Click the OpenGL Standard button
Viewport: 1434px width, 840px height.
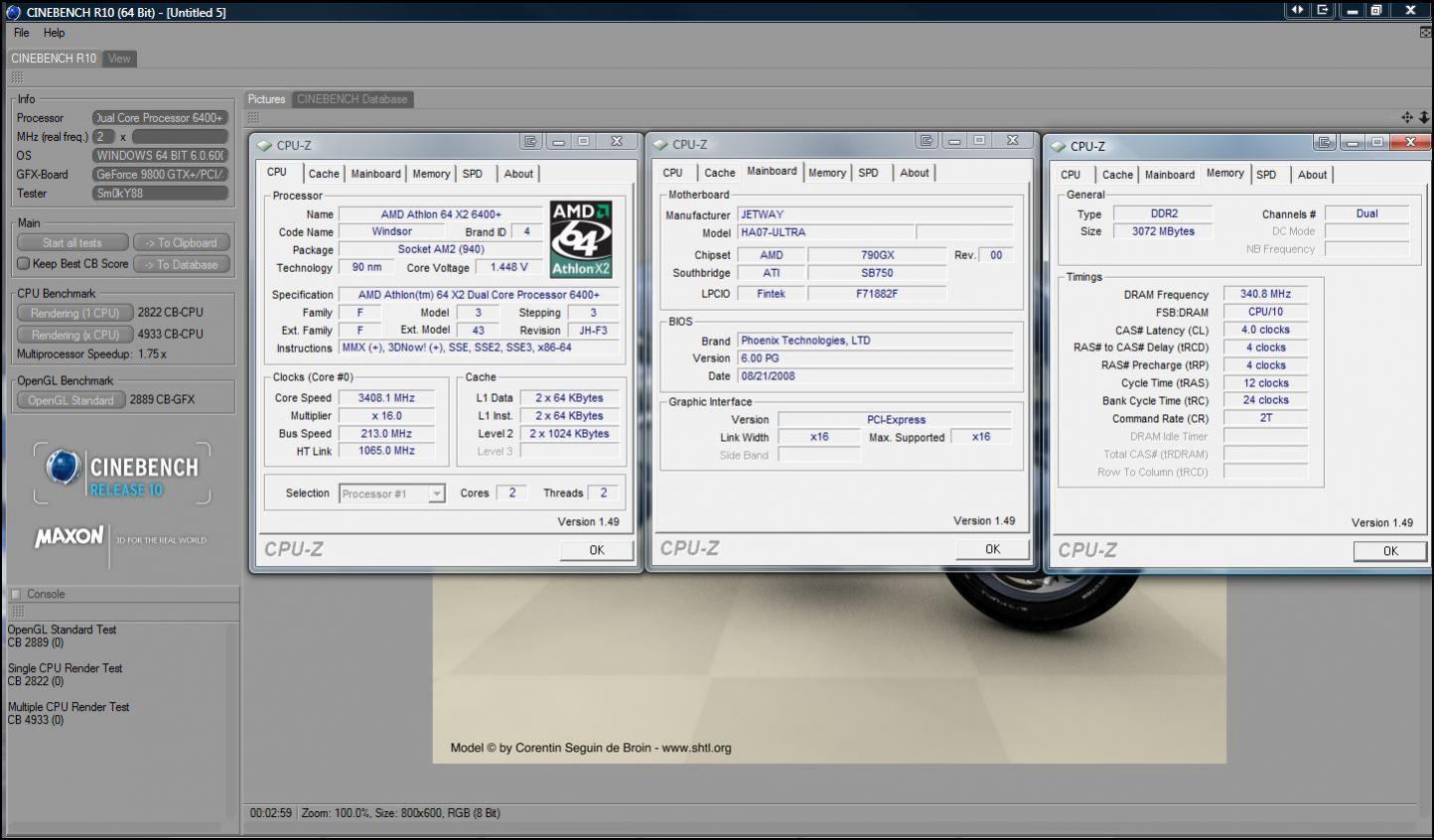[x=71, y=400]
